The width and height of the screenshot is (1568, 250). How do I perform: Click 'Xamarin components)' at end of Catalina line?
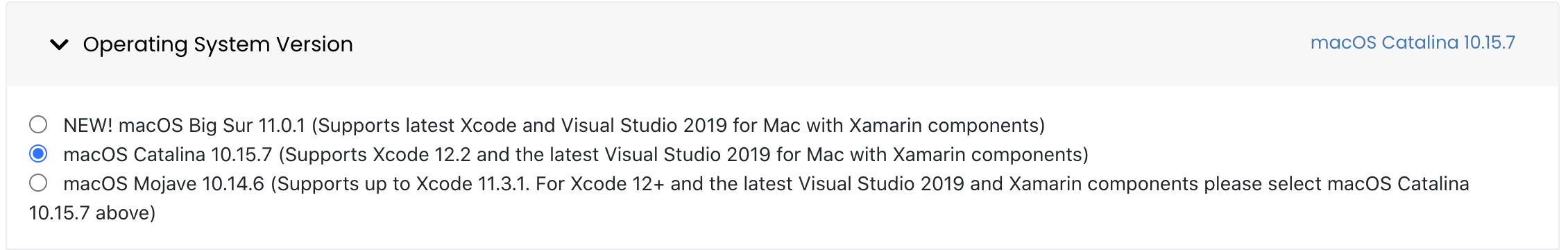(990, 154)
